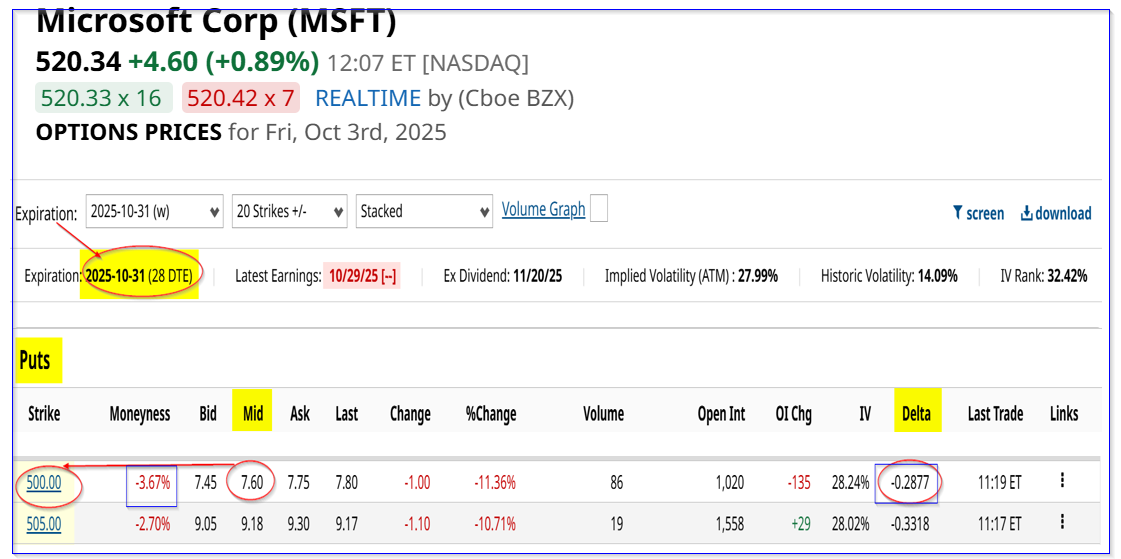Open links menu for 500.00 strike row
This screenshot has width=1121, height=559.
pos(1061,481)
